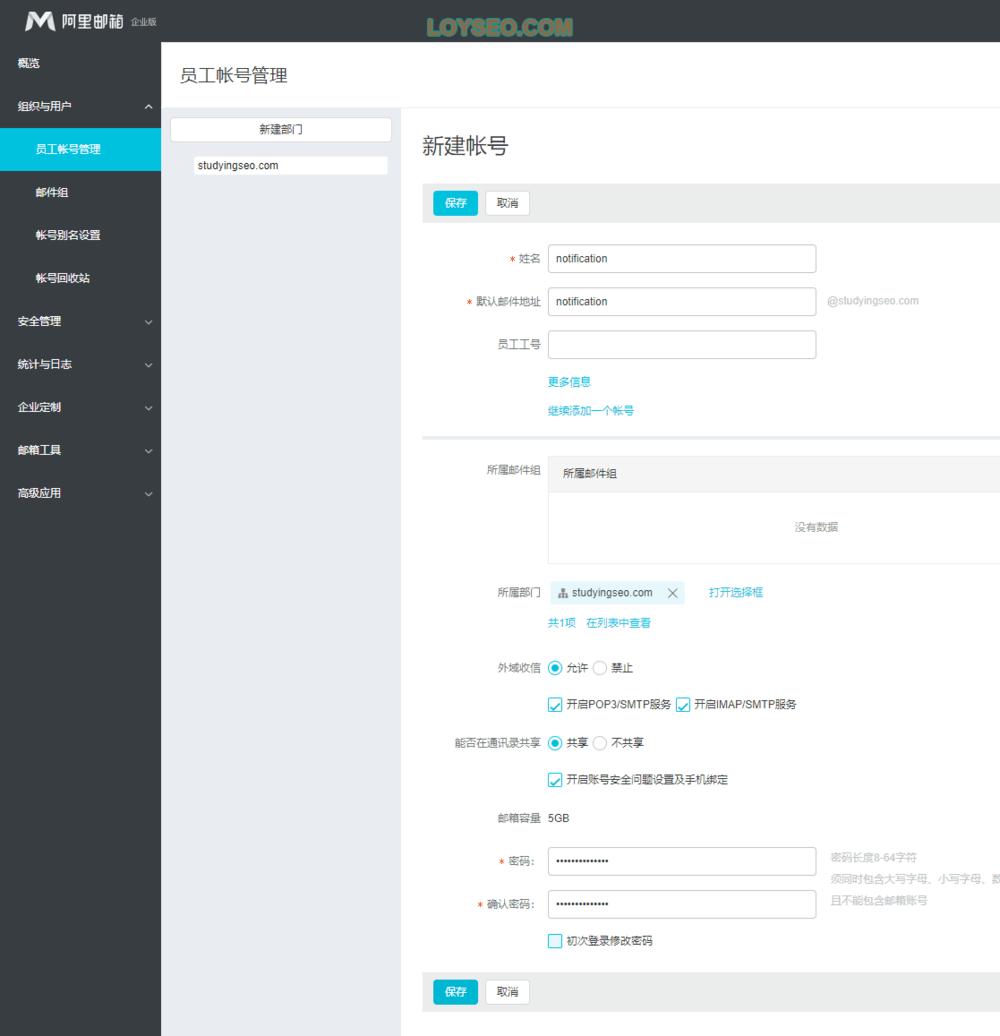Click the 所属邮件组 table header
The image size is (1000, 1036).
click(774, 474)
